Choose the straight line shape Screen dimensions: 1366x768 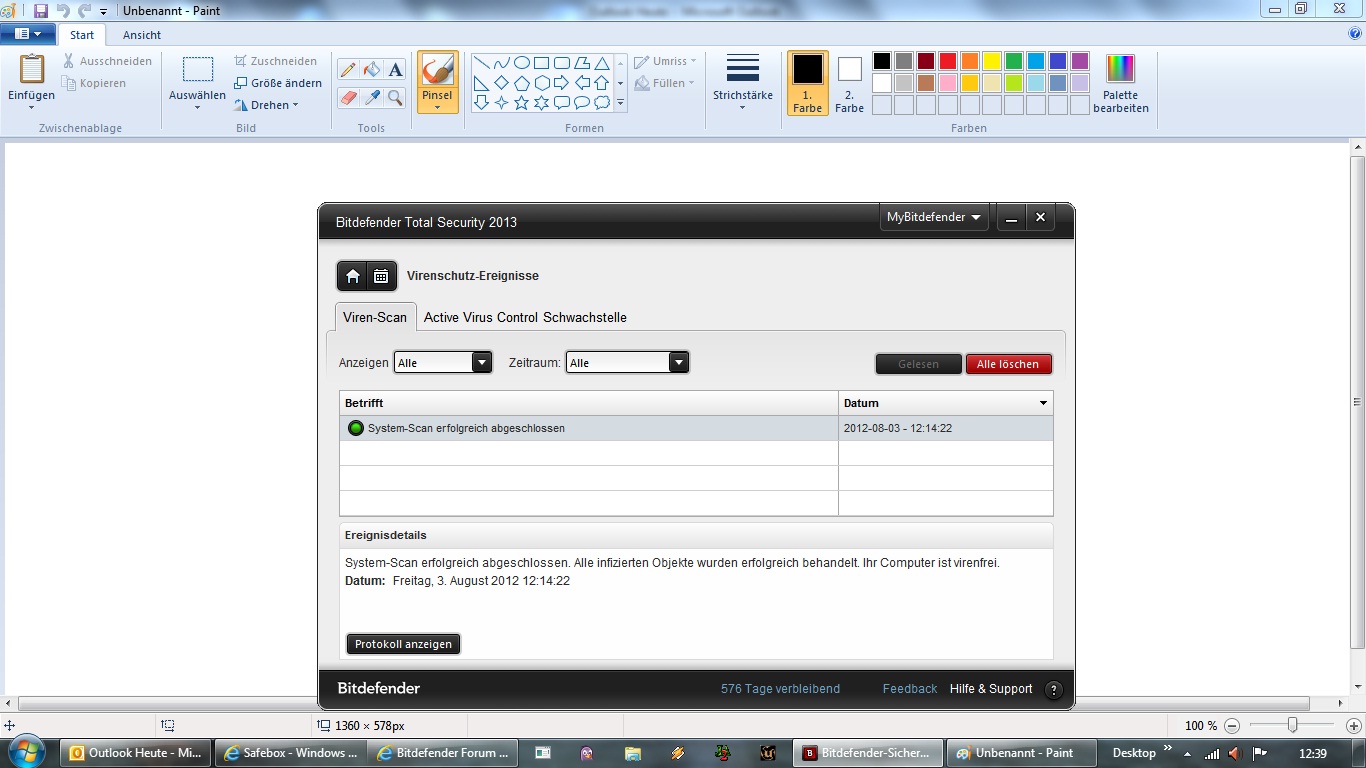click(x=482, y=63)
